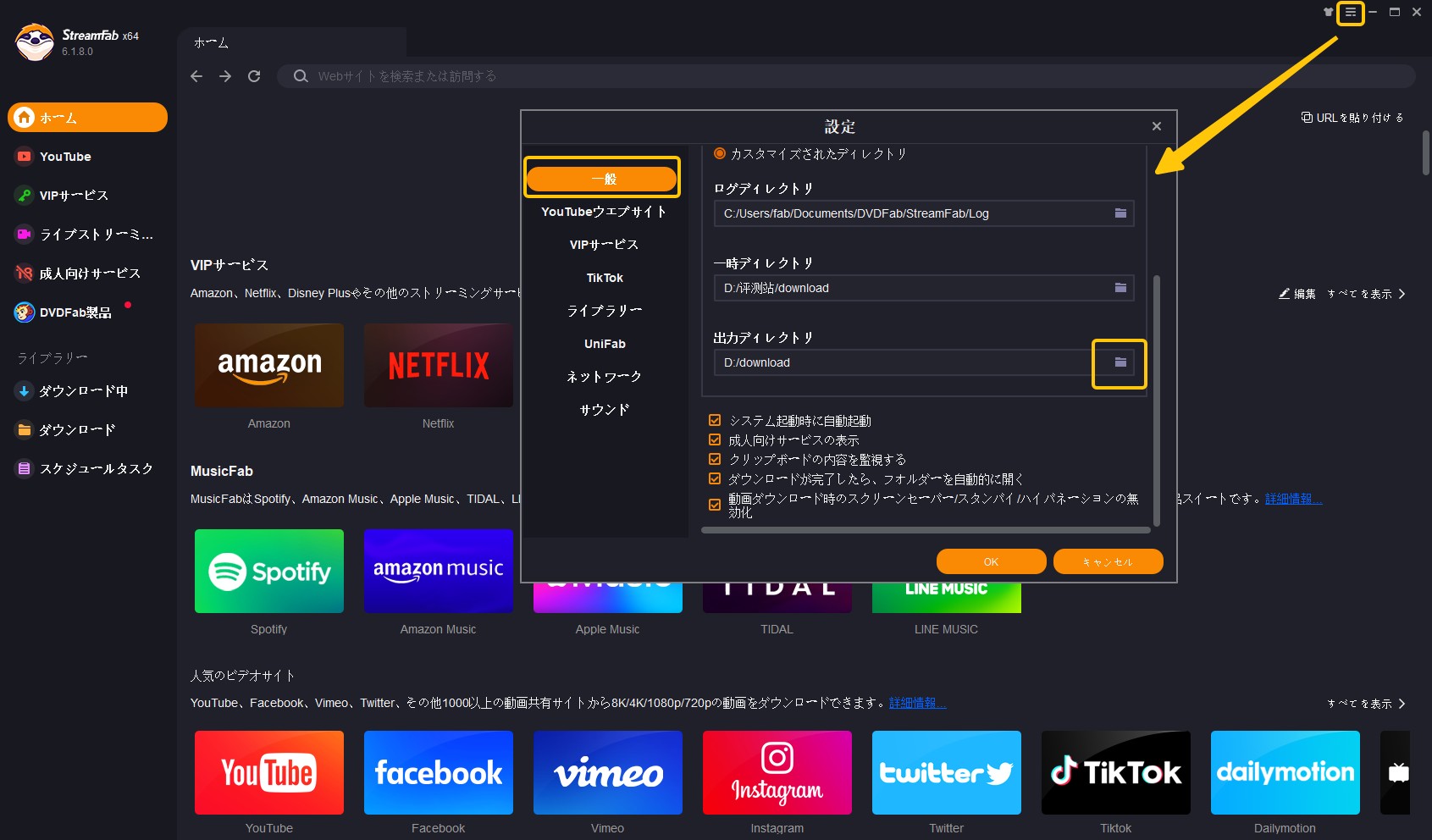Screen dimensions: 1432x840
Task: Select カスタマイズされたディレクトリ radio button
Action: 720,153
